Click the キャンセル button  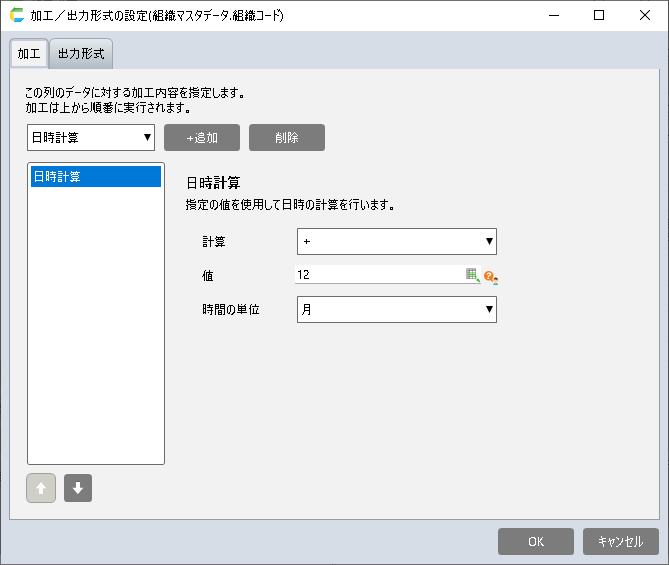click(x=620, y=541)
